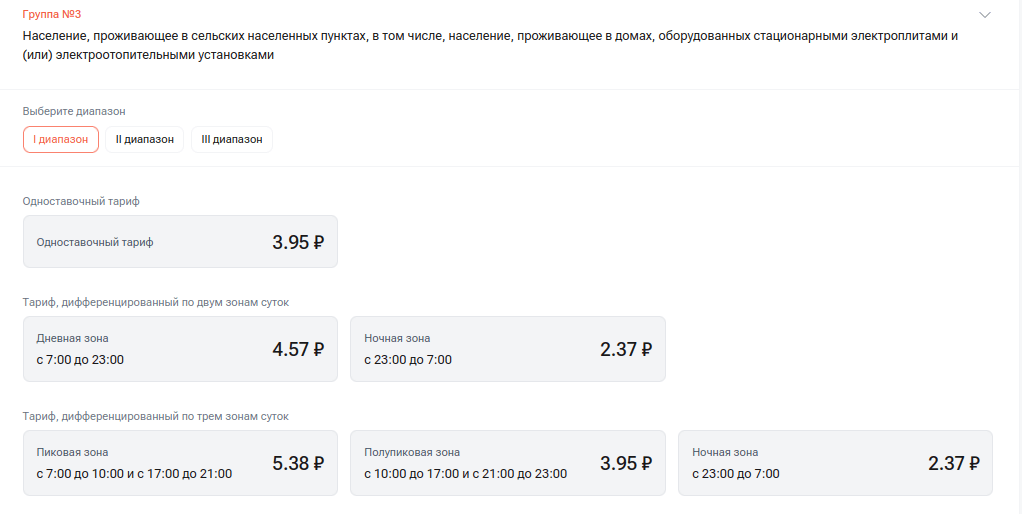1022x514 pixels.
Task: Click the 3.95 ₽ single-rate tariff price
Action: coord(298,242)
